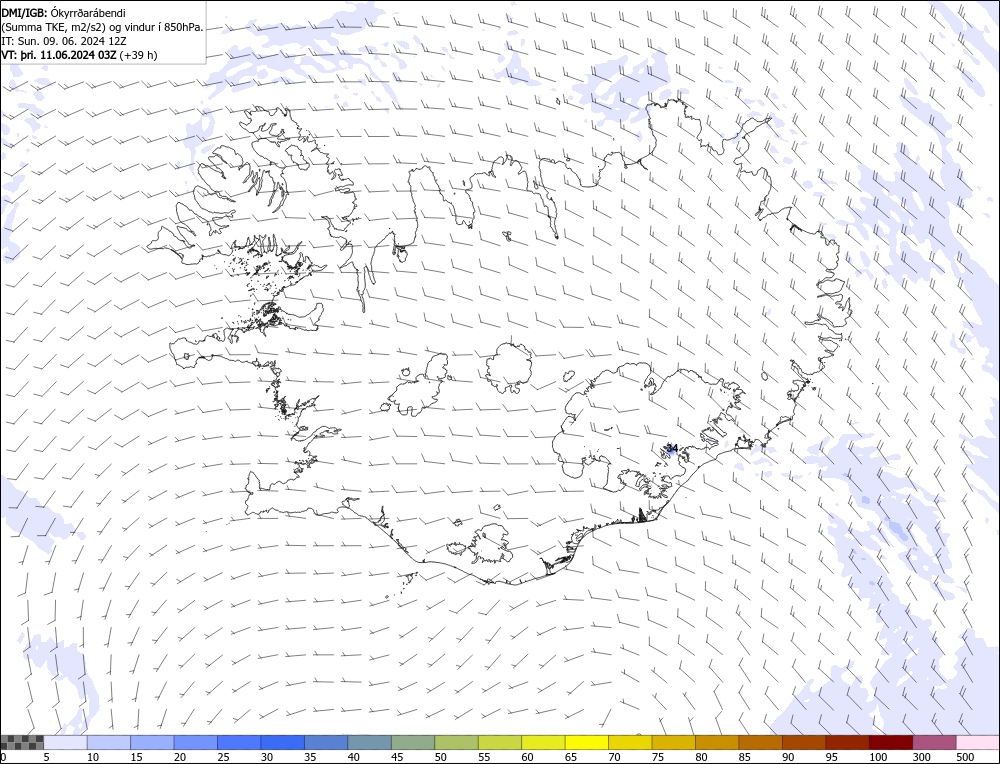
Task: Click the 70–75 golden yellow legend swatch
Action: [630, 742]
